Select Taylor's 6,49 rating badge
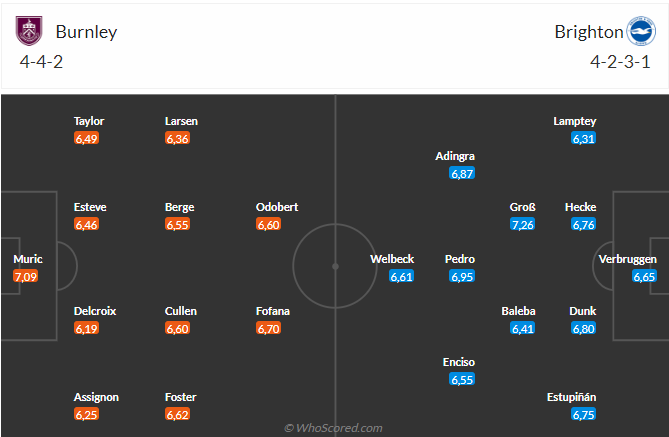This screenshot has width=669, height=437. pos(86,138)
